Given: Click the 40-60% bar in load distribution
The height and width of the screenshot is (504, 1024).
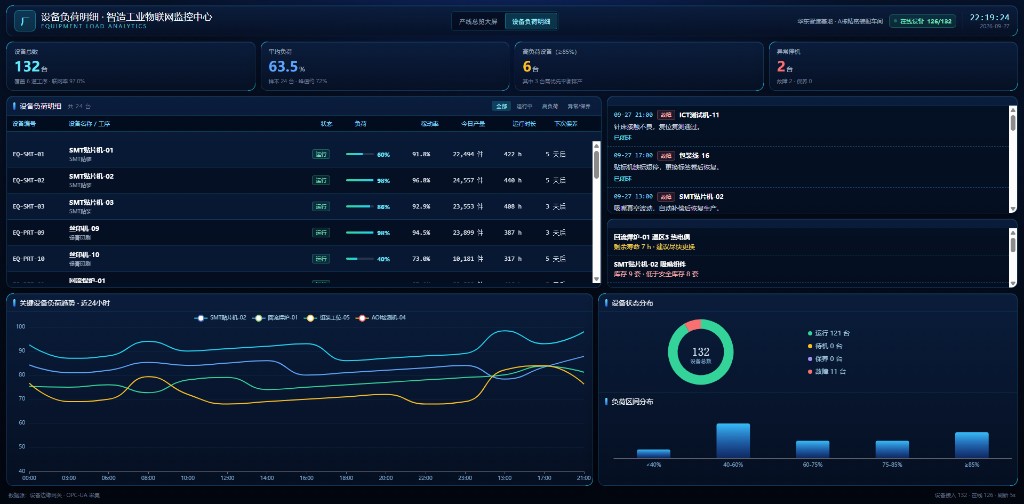Looking at the screenshot, I should point(733,441).
